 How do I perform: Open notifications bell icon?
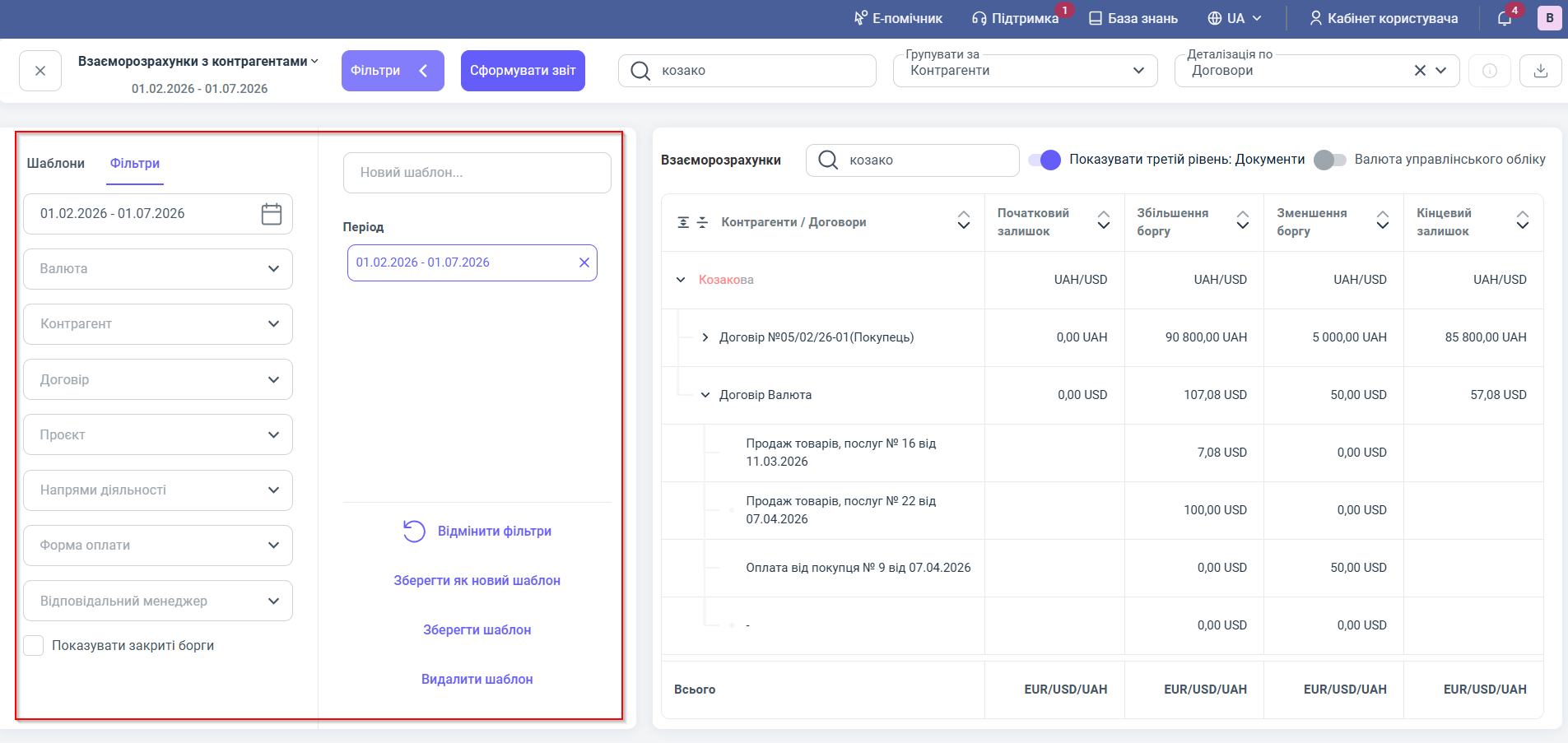[x=1505, y=18]
